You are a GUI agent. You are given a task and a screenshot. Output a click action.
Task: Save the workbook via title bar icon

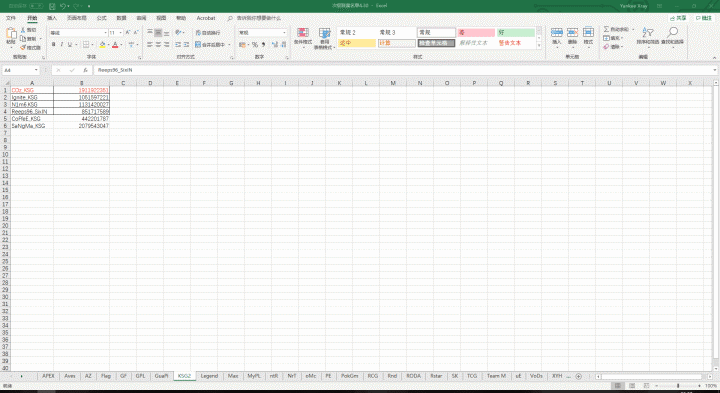(52, 6)
